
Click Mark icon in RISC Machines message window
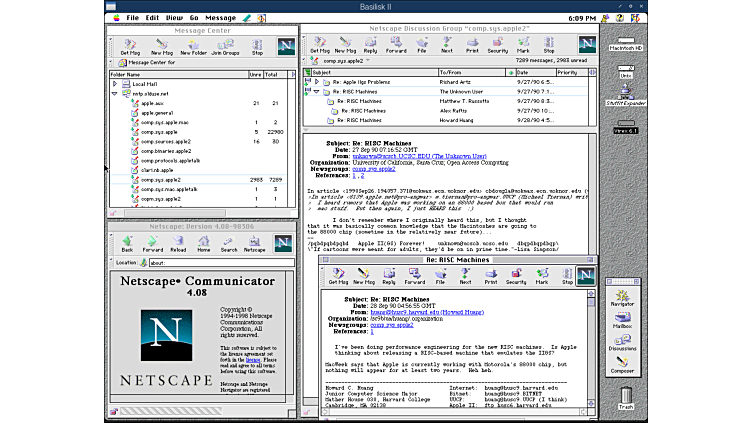coord(541,276)
